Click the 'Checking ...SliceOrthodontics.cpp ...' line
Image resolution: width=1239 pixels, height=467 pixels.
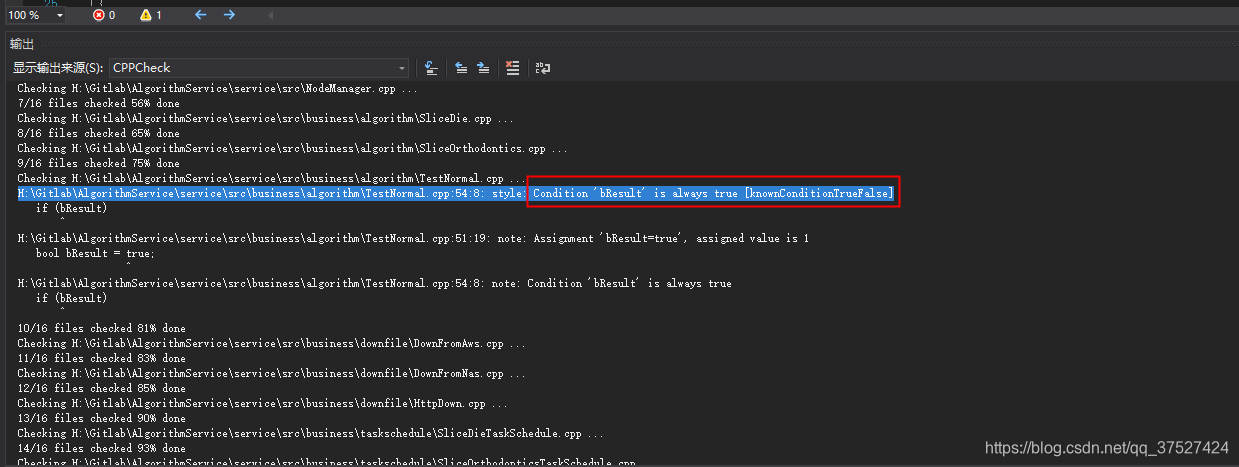click(x=292, y=148)
